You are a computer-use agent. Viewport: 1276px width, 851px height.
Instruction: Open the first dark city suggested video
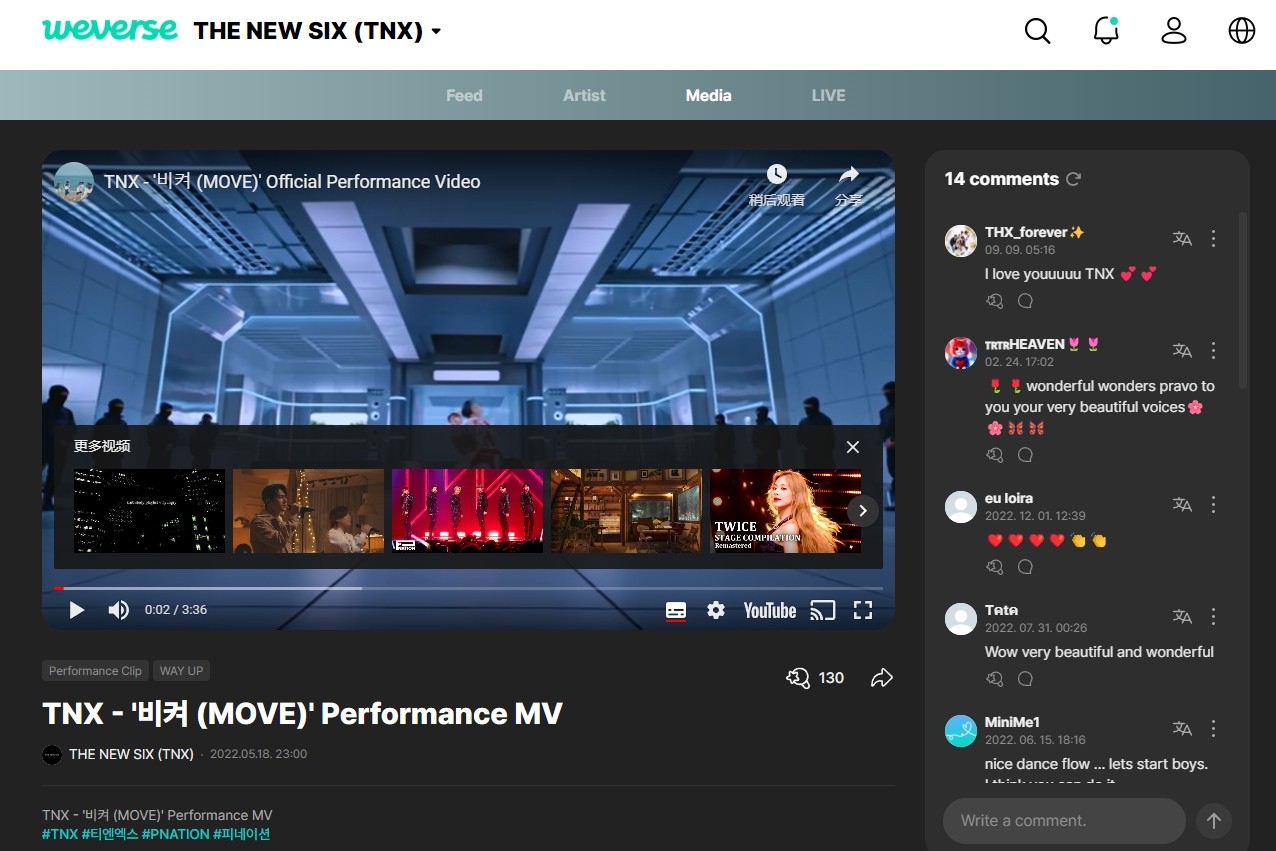(x=150, y=511)
